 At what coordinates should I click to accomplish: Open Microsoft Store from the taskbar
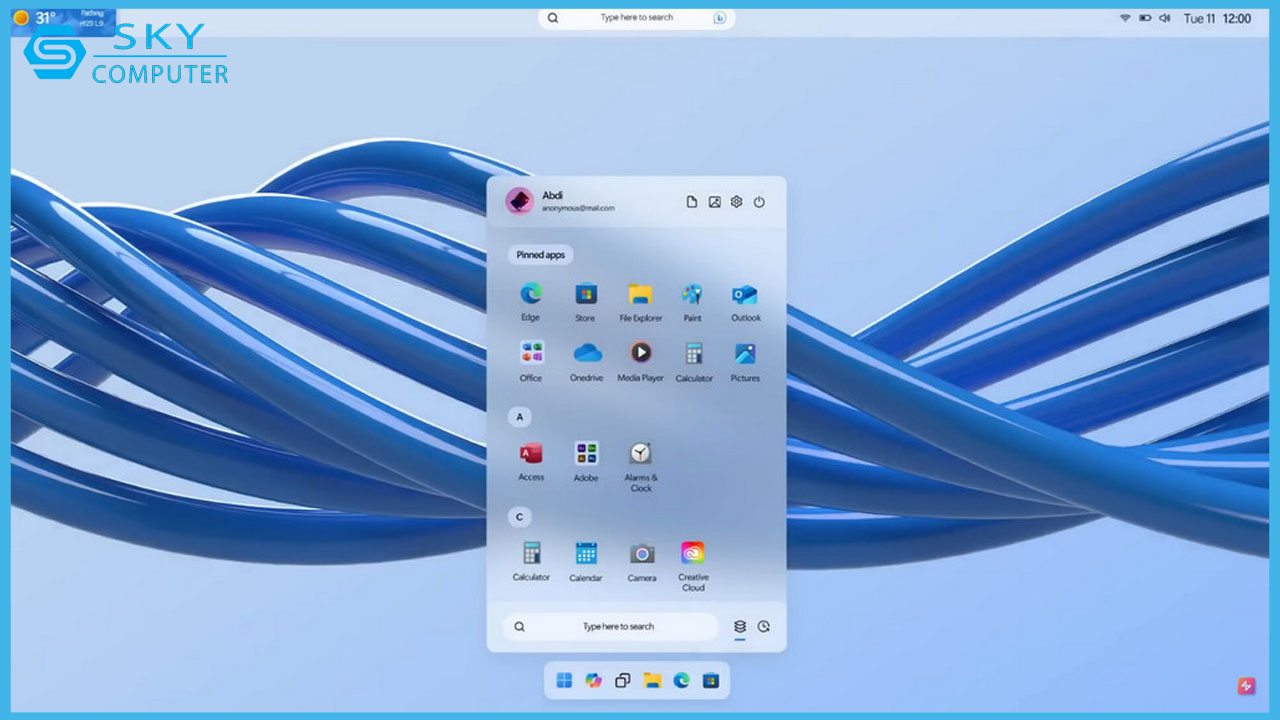711,680
